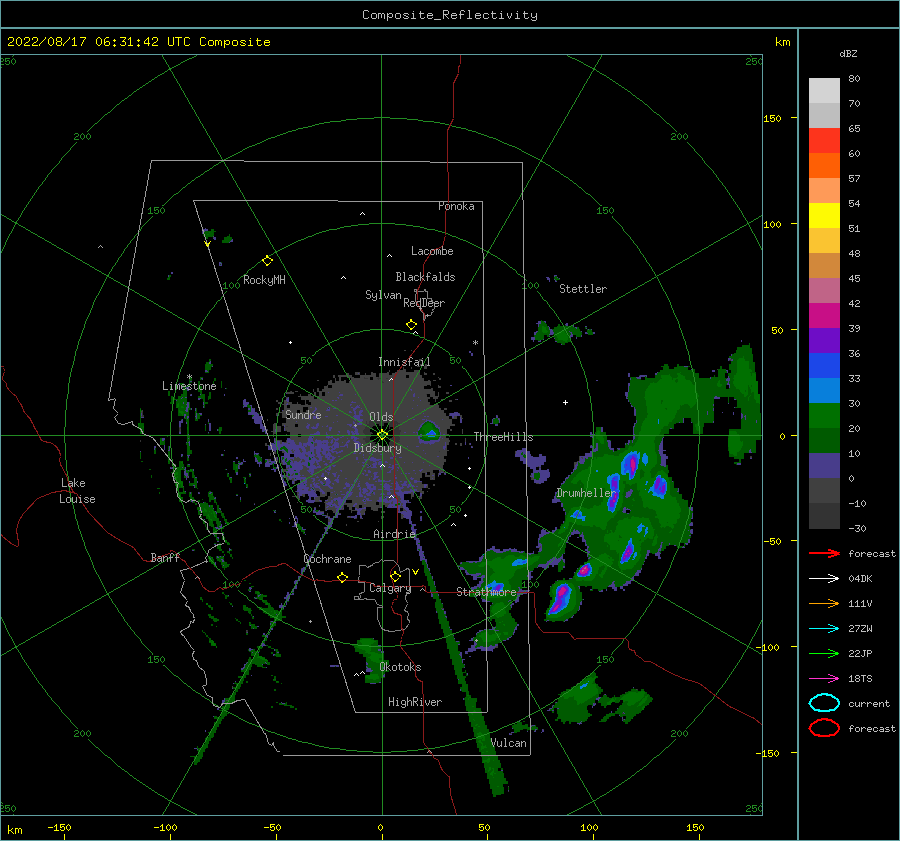The image size is (900, 841).
Task: Click the orange 111V arrow legend icon
Action: (x=824, y=603)
